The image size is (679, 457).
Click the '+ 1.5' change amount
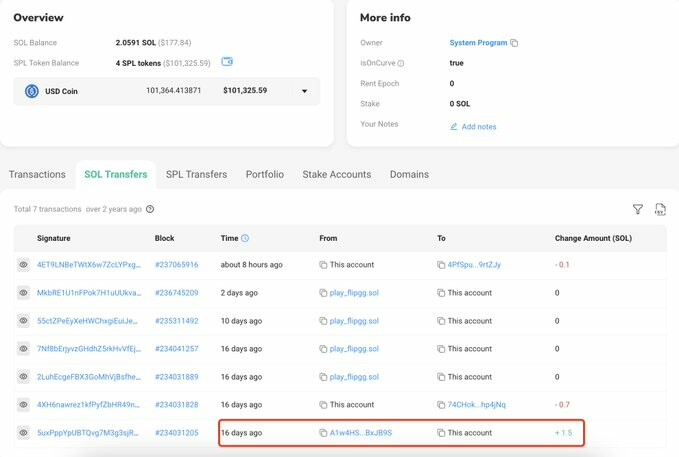coord(563,433)
